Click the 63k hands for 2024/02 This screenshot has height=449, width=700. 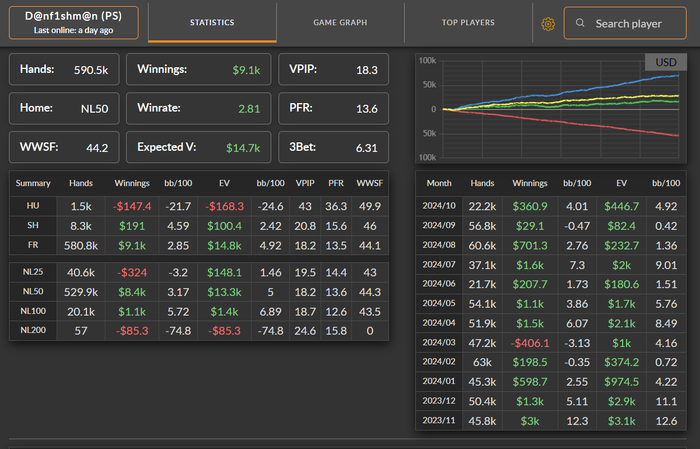[482, 362]
